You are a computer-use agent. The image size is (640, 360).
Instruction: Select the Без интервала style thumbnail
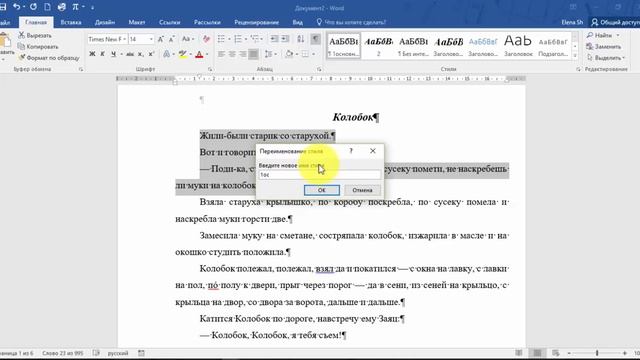[413, 45]
